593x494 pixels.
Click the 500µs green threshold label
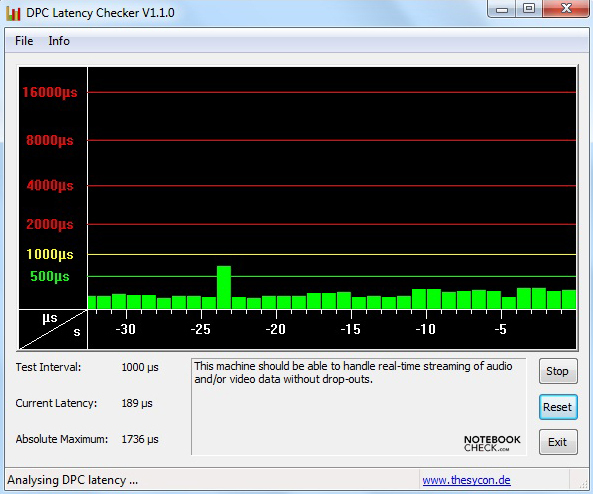[x=50, y=277]
